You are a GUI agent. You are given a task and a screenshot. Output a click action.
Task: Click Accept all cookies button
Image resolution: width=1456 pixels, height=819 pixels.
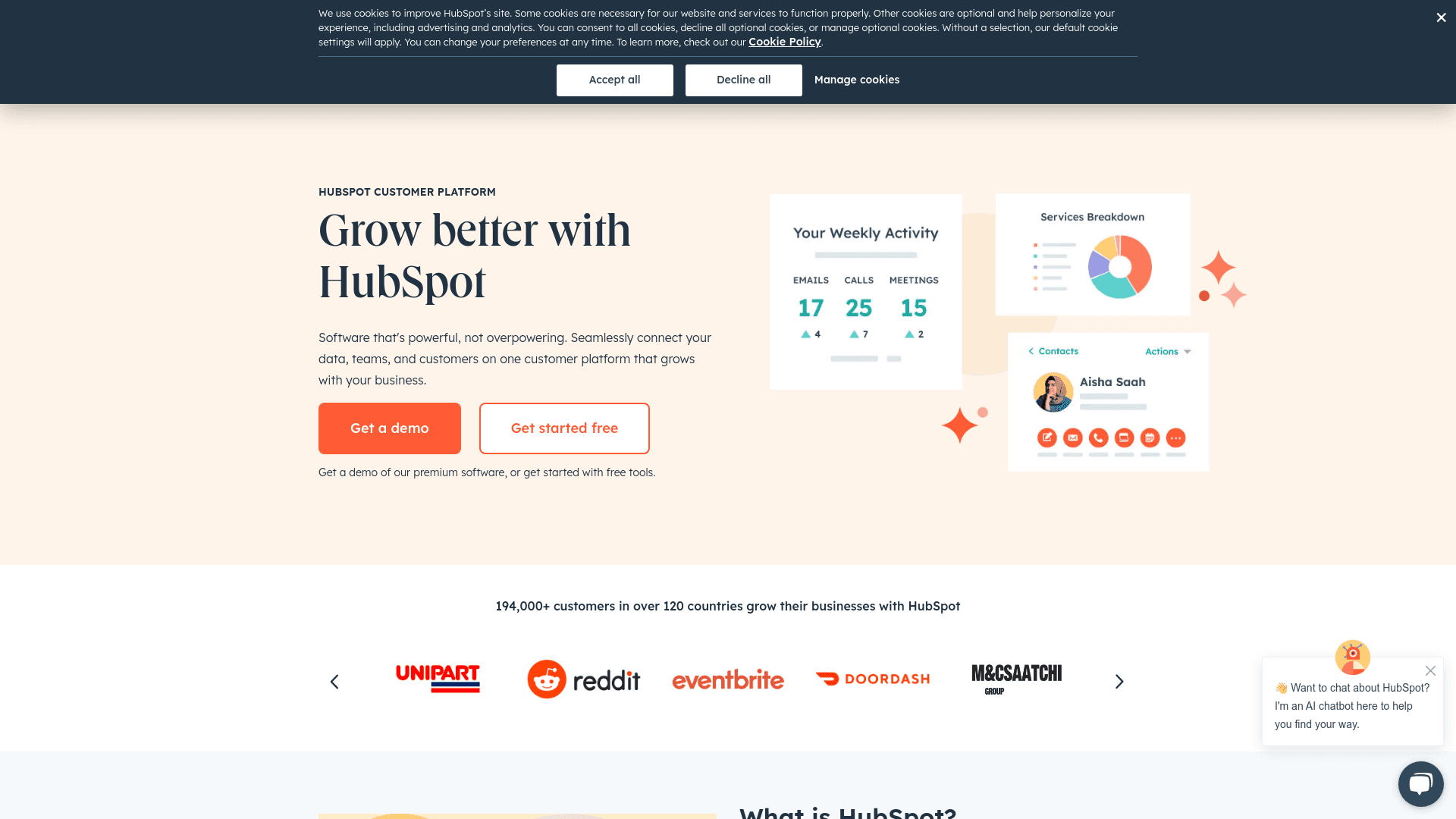614,79
